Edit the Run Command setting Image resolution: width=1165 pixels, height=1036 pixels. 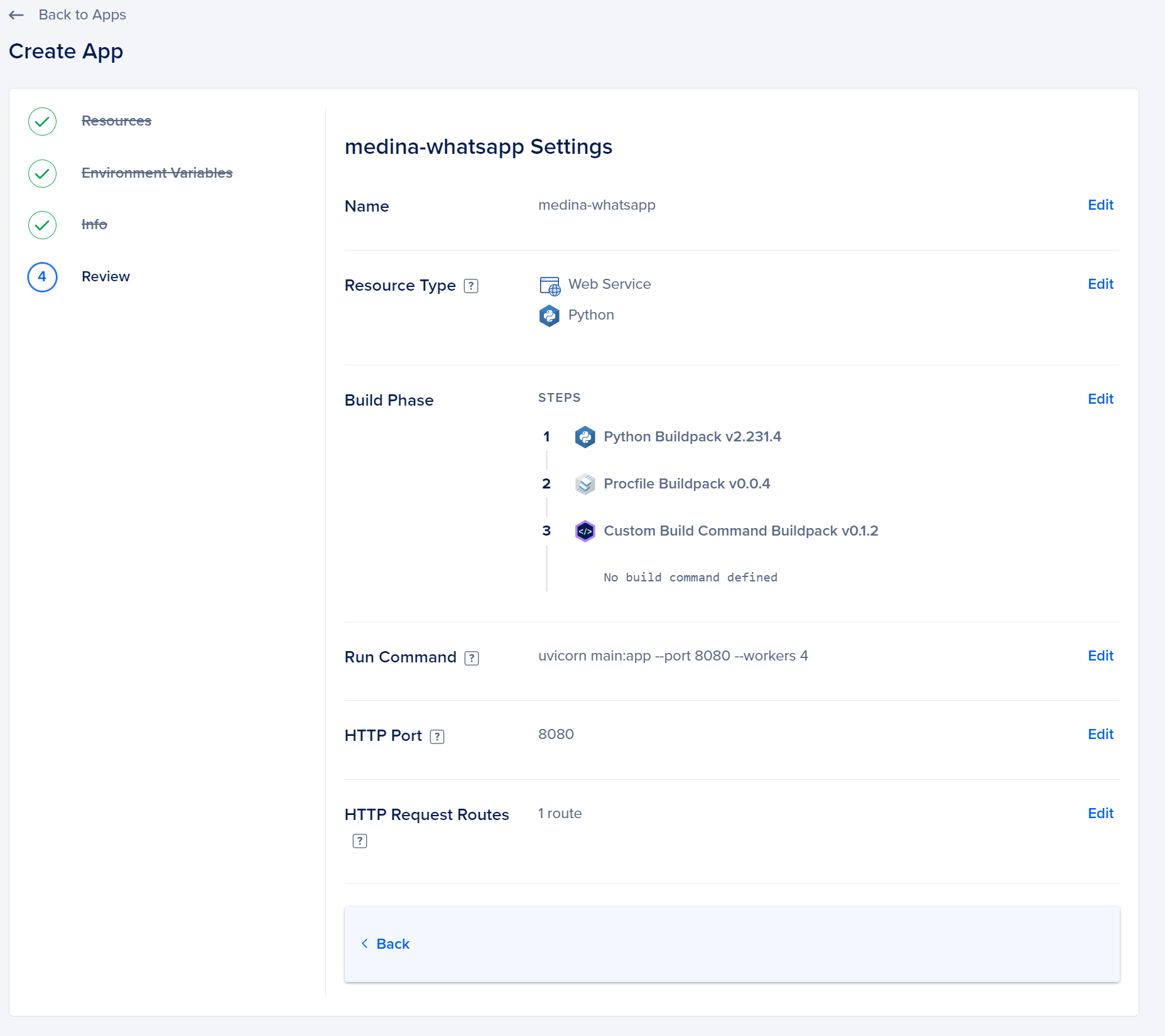[x=1100, y=656]
